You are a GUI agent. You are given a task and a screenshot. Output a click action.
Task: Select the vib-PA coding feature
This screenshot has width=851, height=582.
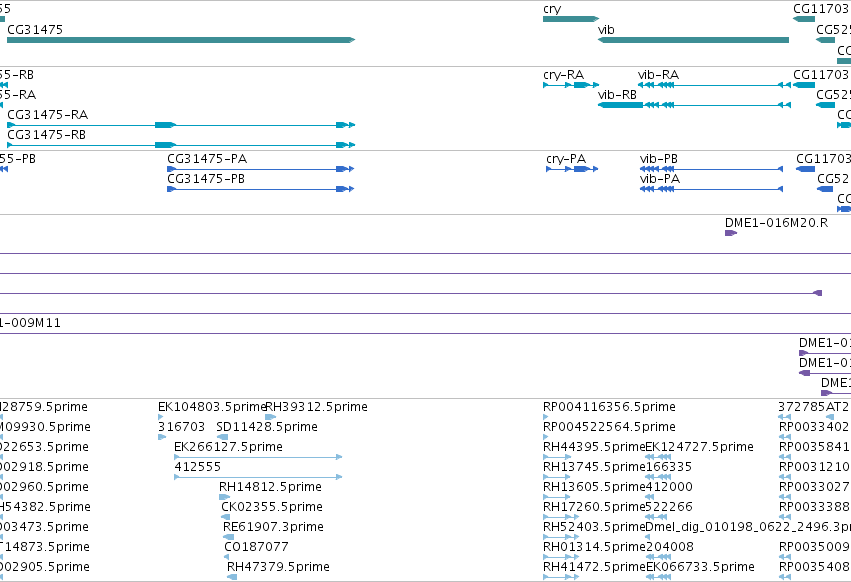pos(712,189)
